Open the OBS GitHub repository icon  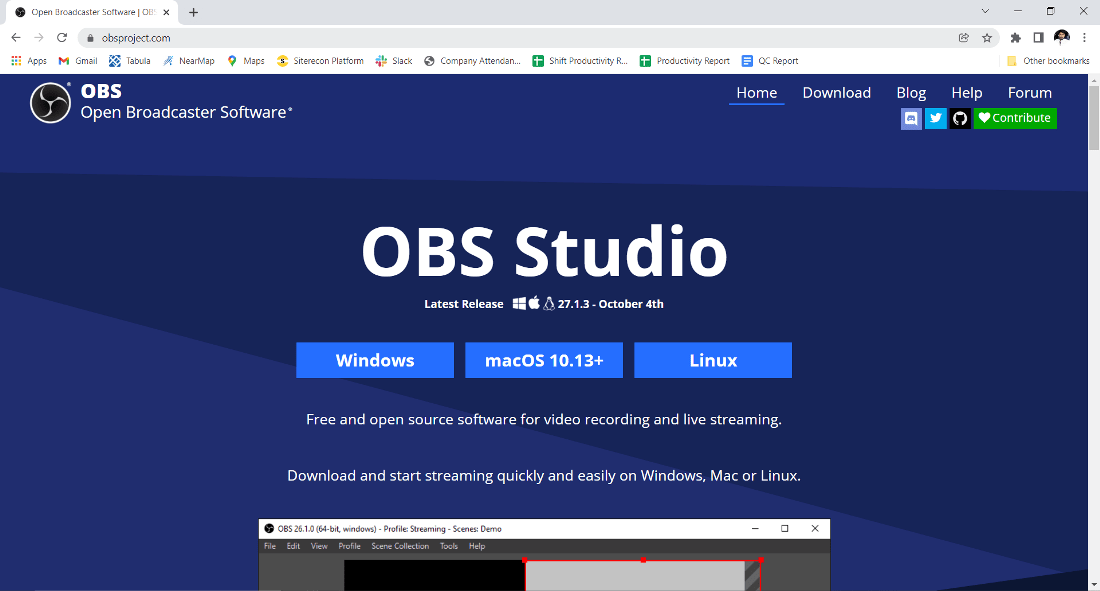pos(960,118)
